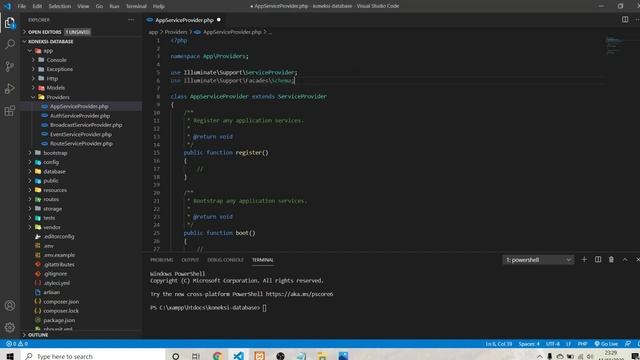640x360 pixels.
Task: Kill terminal with trash icon
Action: coord(611,260)
